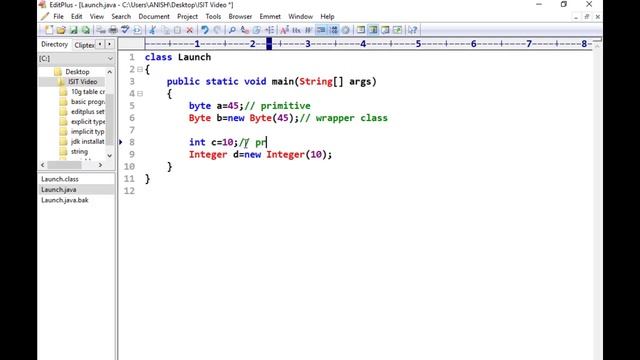The image size is (640, 360).
Task: Save the file with the Save icon
Action: 73,30
